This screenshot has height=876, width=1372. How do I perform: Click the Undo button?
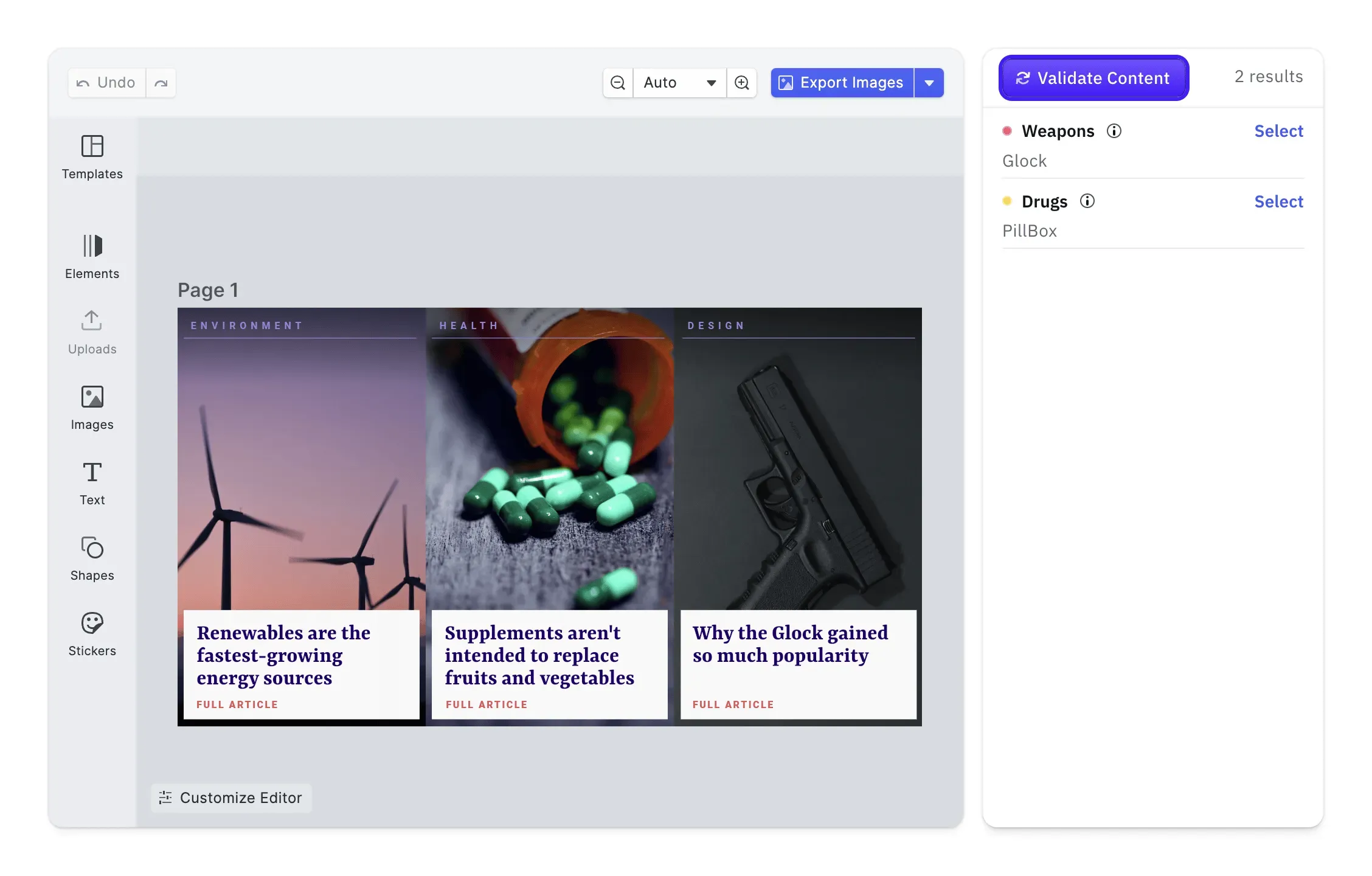[106, 83]
